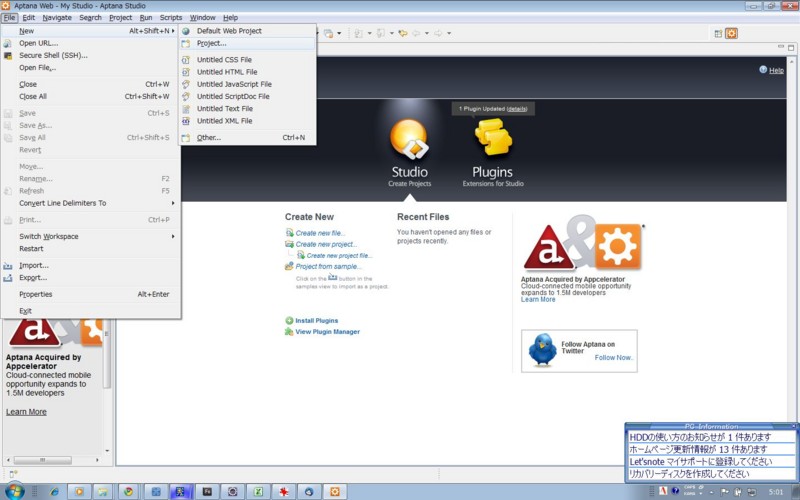Click the Install Plugins green plus icon
Image resolution: width=800 pixels, height=500 pixels.
click(289, 321)
